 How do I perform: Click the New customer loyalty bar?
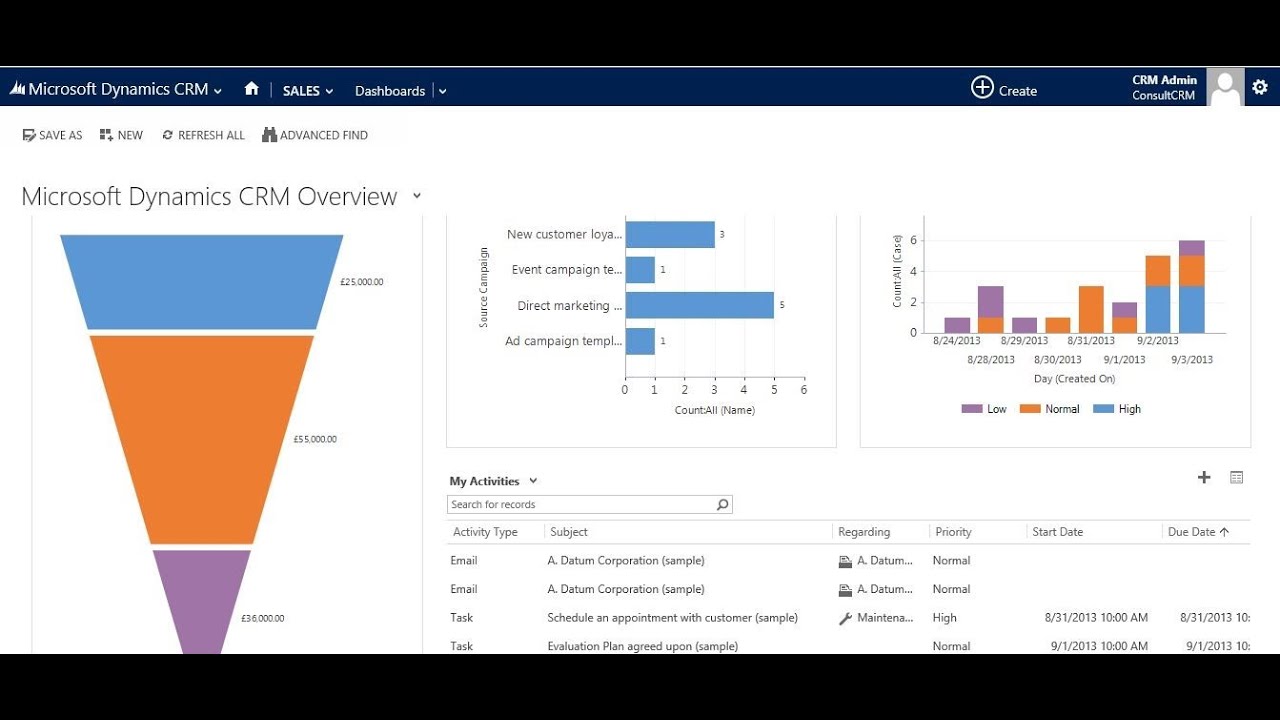[x=670, y=234]
